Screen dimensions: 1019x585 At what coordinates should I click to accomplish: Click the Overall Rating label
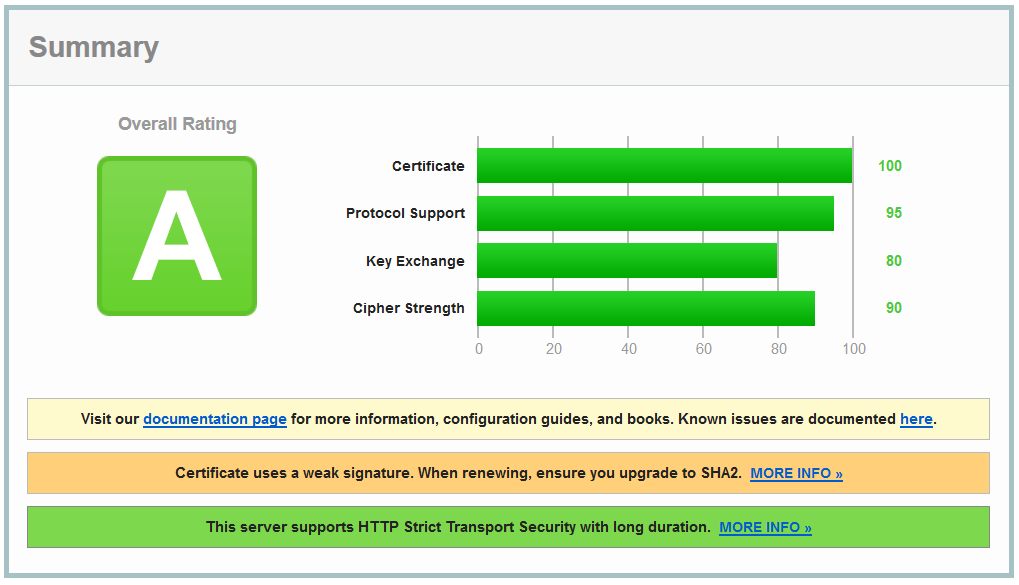point(176,124)
